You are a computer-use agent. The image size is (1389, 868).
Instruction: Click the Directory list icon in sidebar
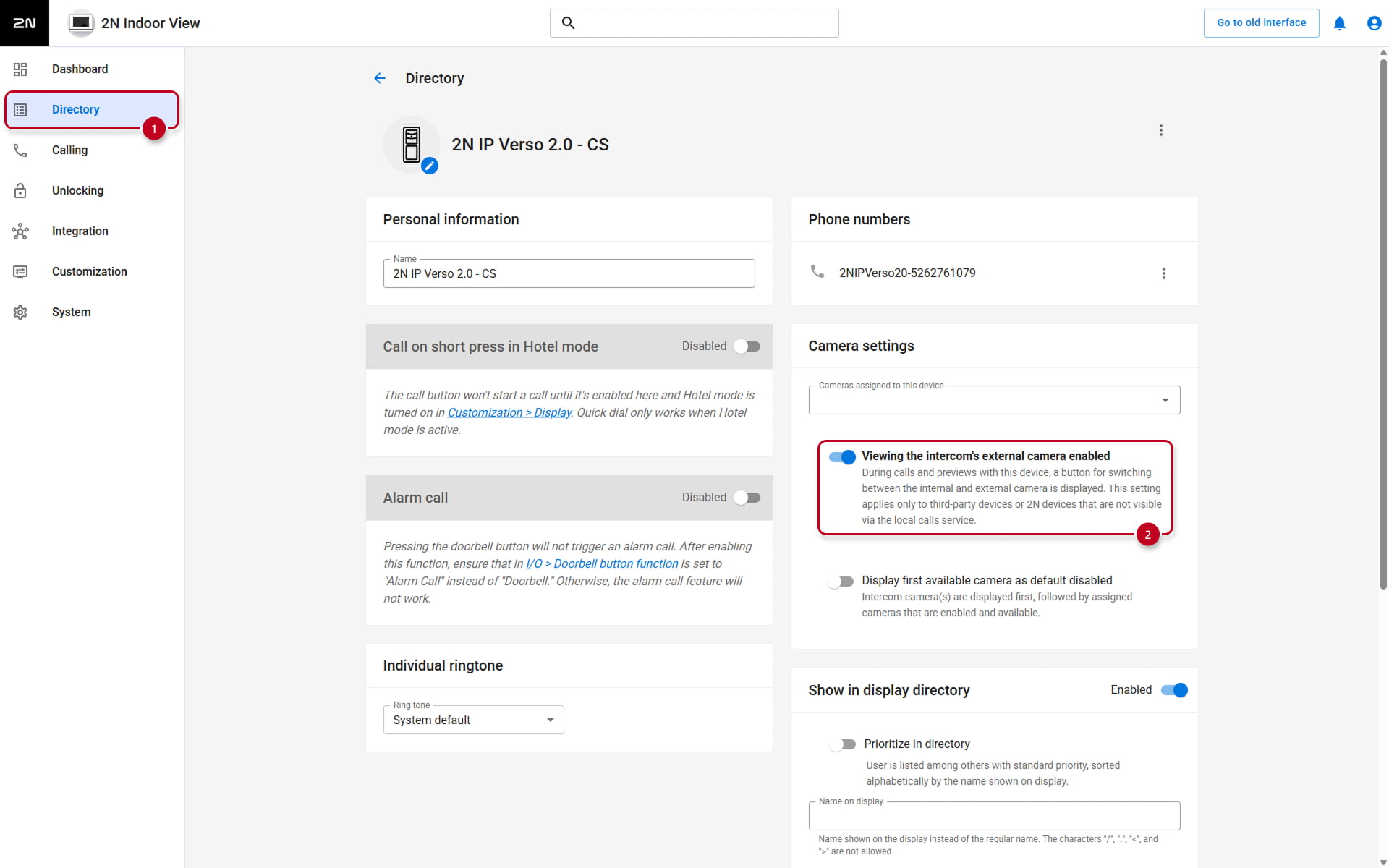coord(20,110)
